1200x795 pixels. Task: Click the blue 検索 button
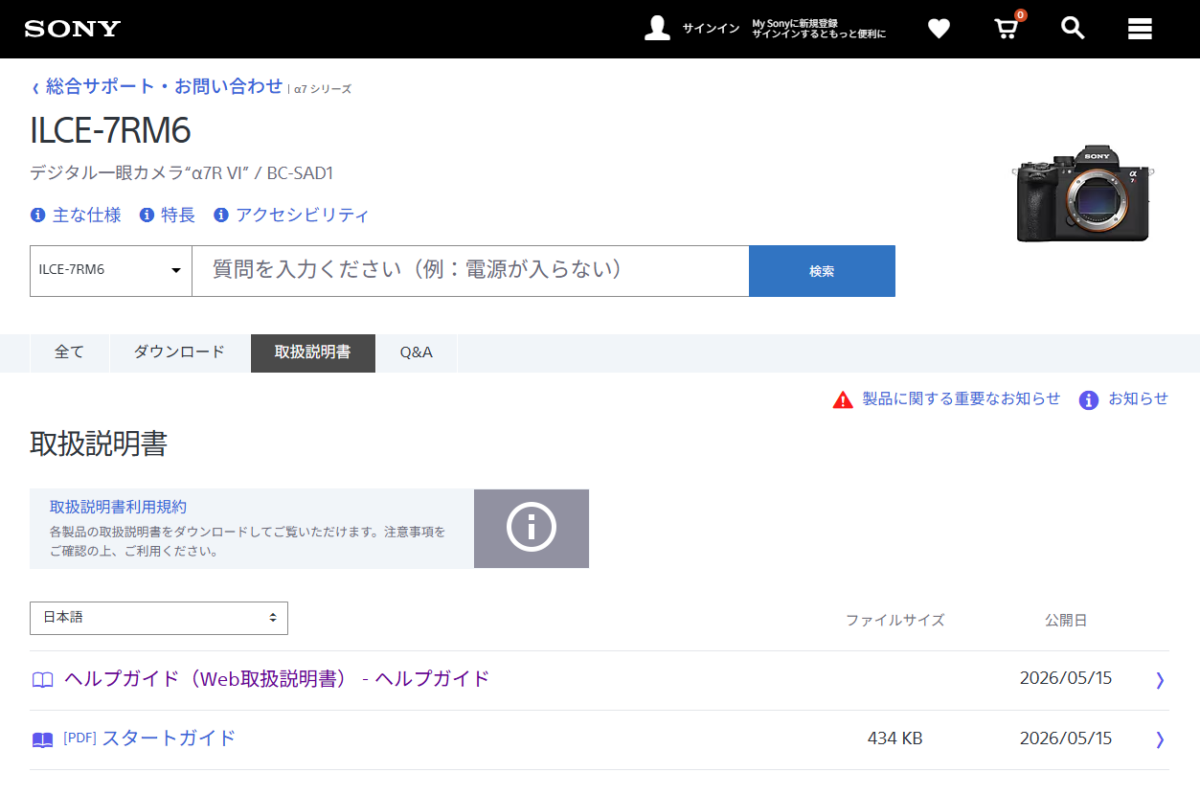(x=822, y=271)
